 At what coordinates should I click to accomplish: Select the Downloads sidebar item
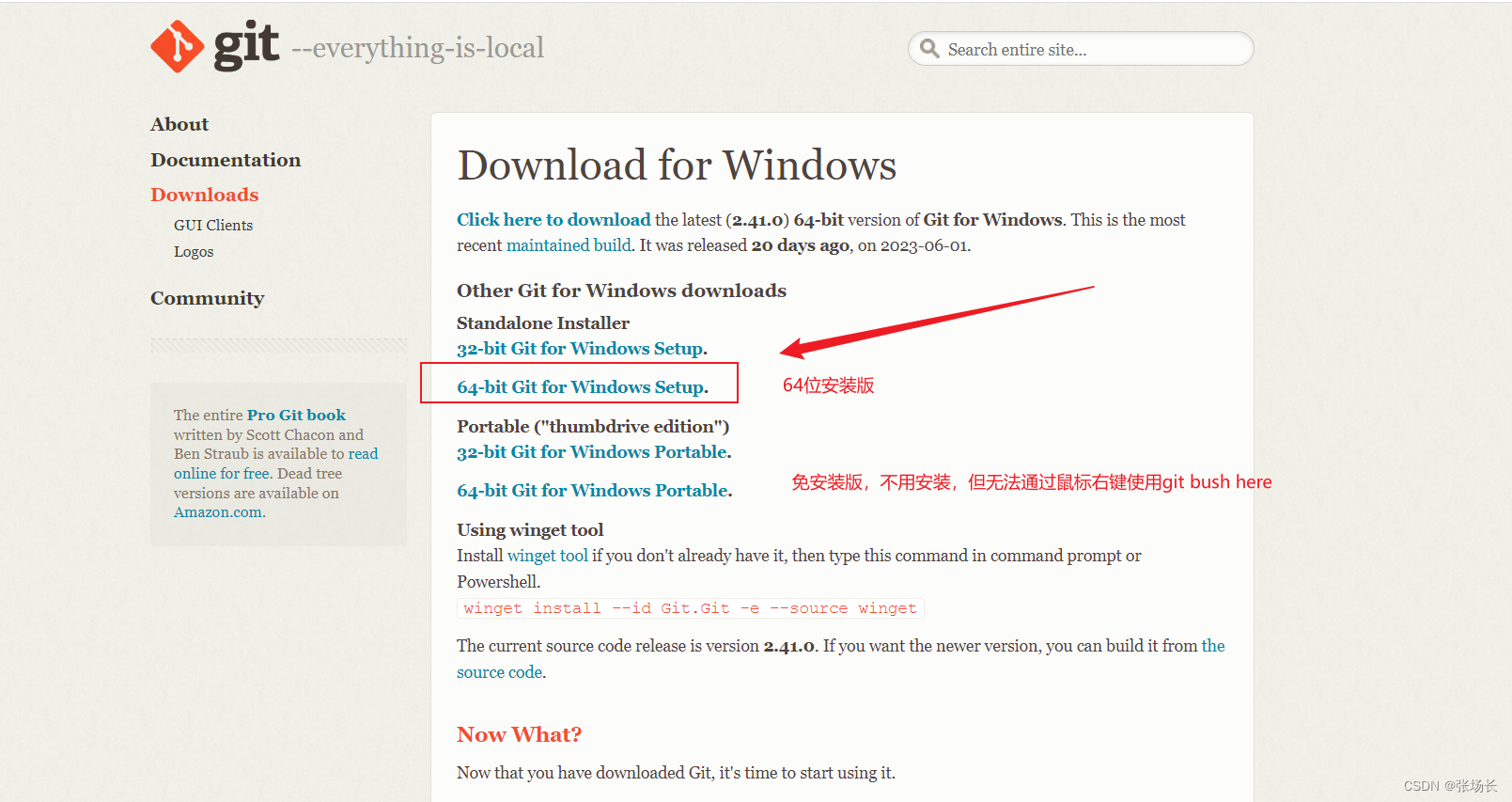(x=205, y=195)
